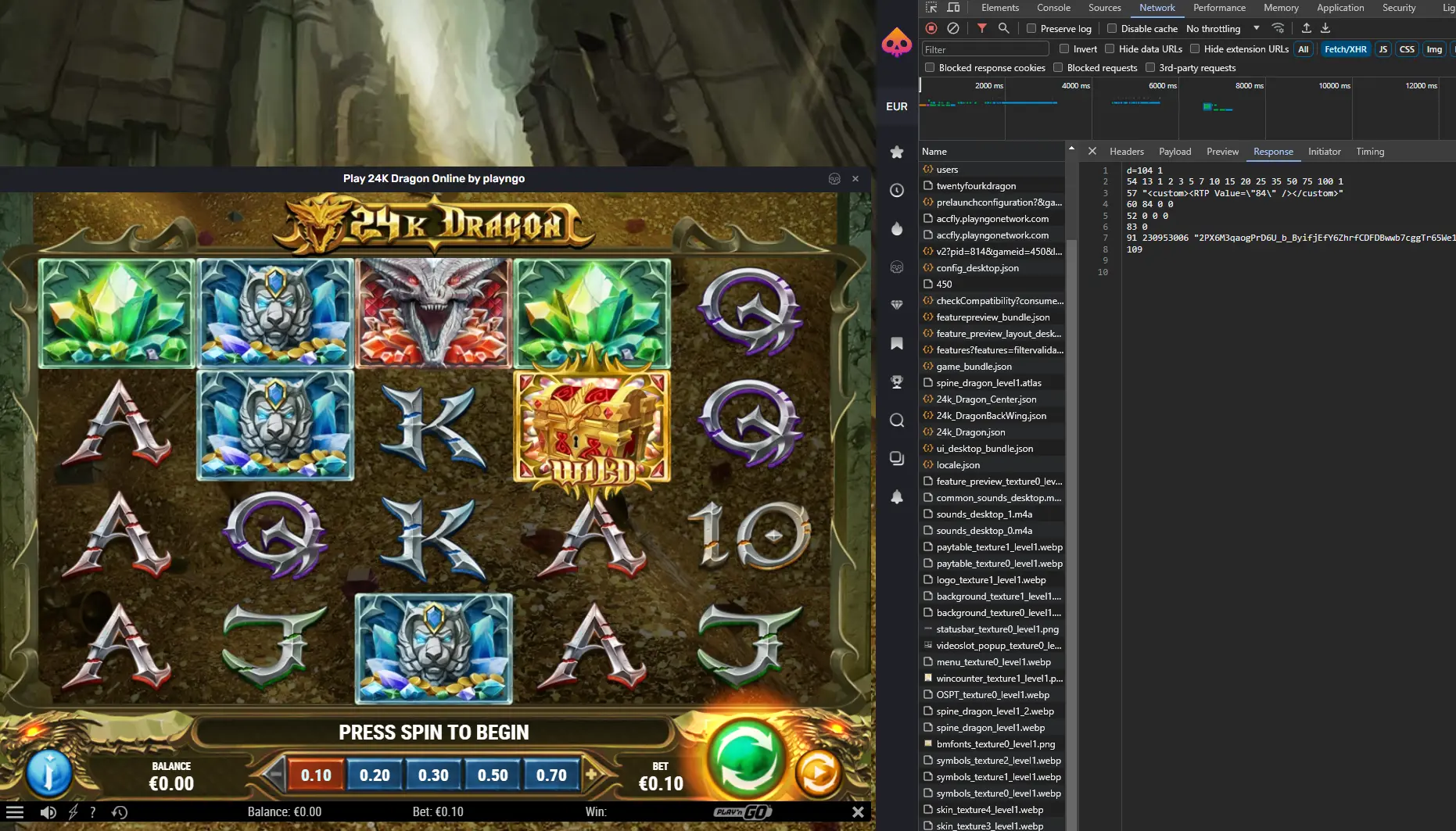Open the Sources tab

(x=1104, y=8)
